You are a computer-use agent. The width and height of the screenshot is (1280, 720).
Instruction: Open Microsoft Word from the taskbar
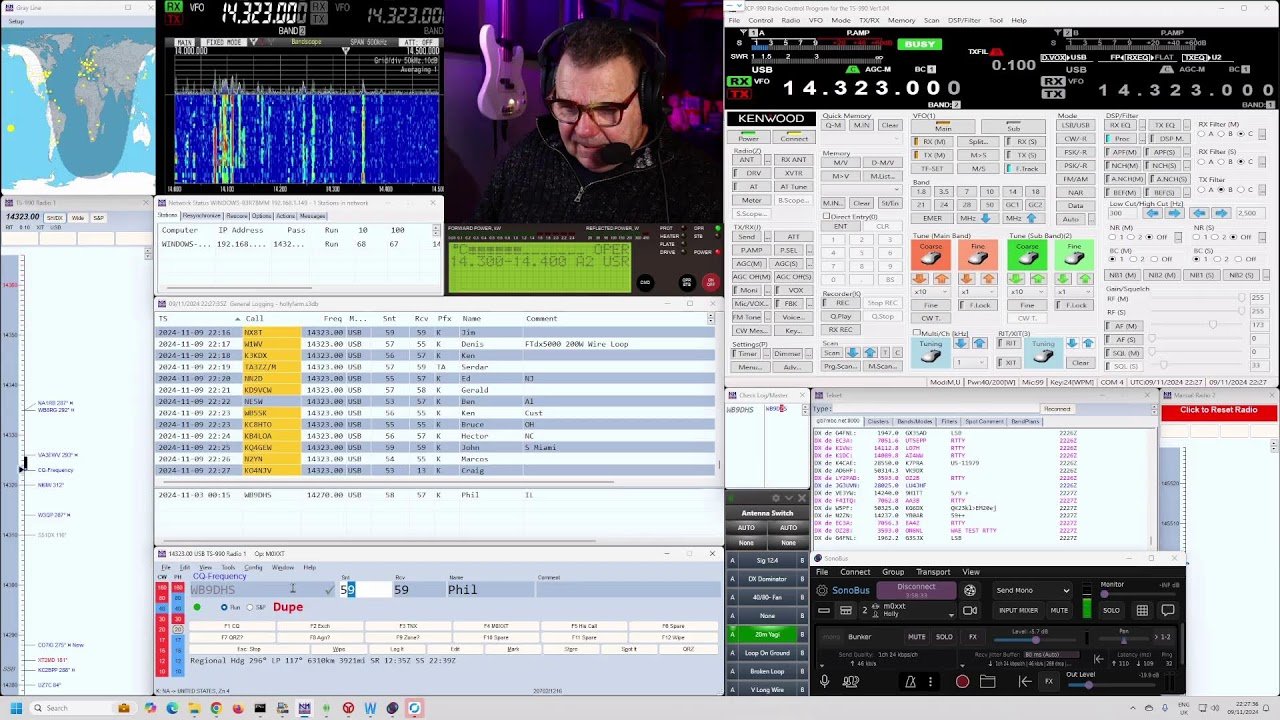point(370,708)
